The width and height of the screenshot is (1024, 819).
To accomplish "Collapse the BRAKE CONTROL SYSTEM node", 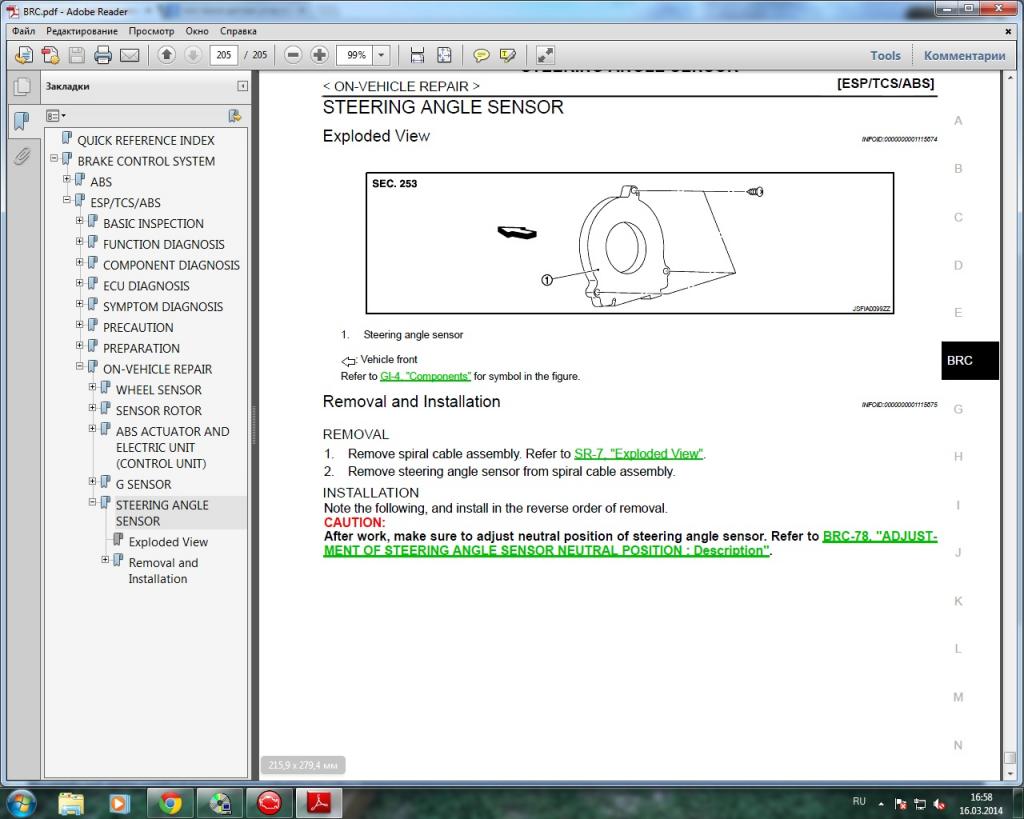I will (54, 159).
